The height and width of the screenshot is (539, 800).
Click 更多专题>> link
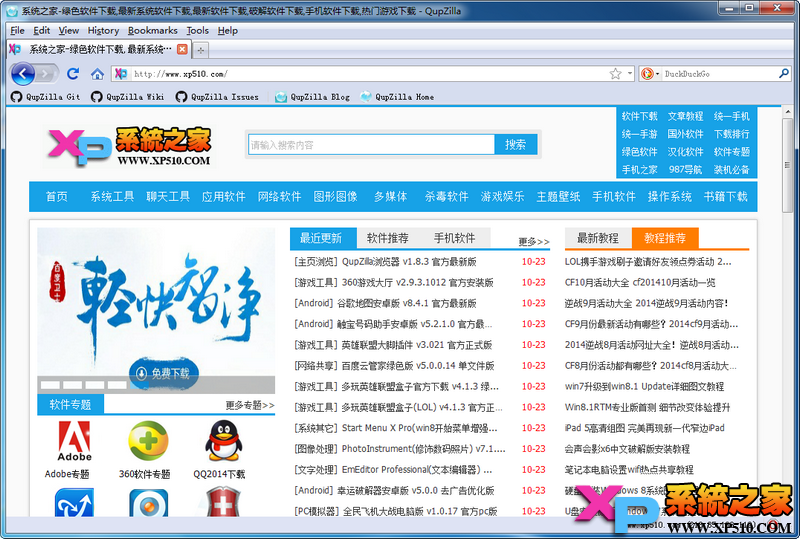tap(250, 405)
